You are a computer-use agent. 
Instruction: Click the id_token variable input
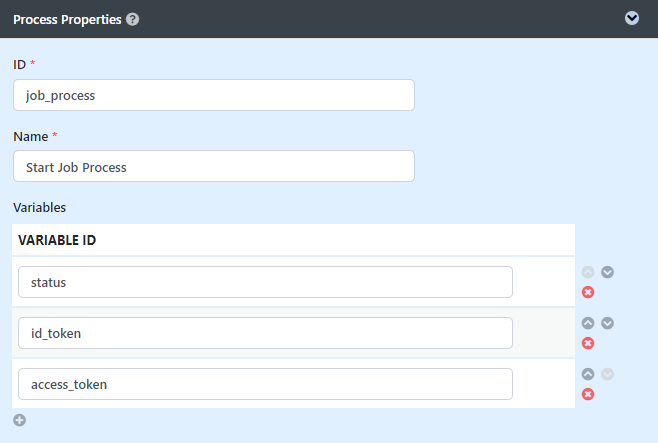click(x=265, y=333)
